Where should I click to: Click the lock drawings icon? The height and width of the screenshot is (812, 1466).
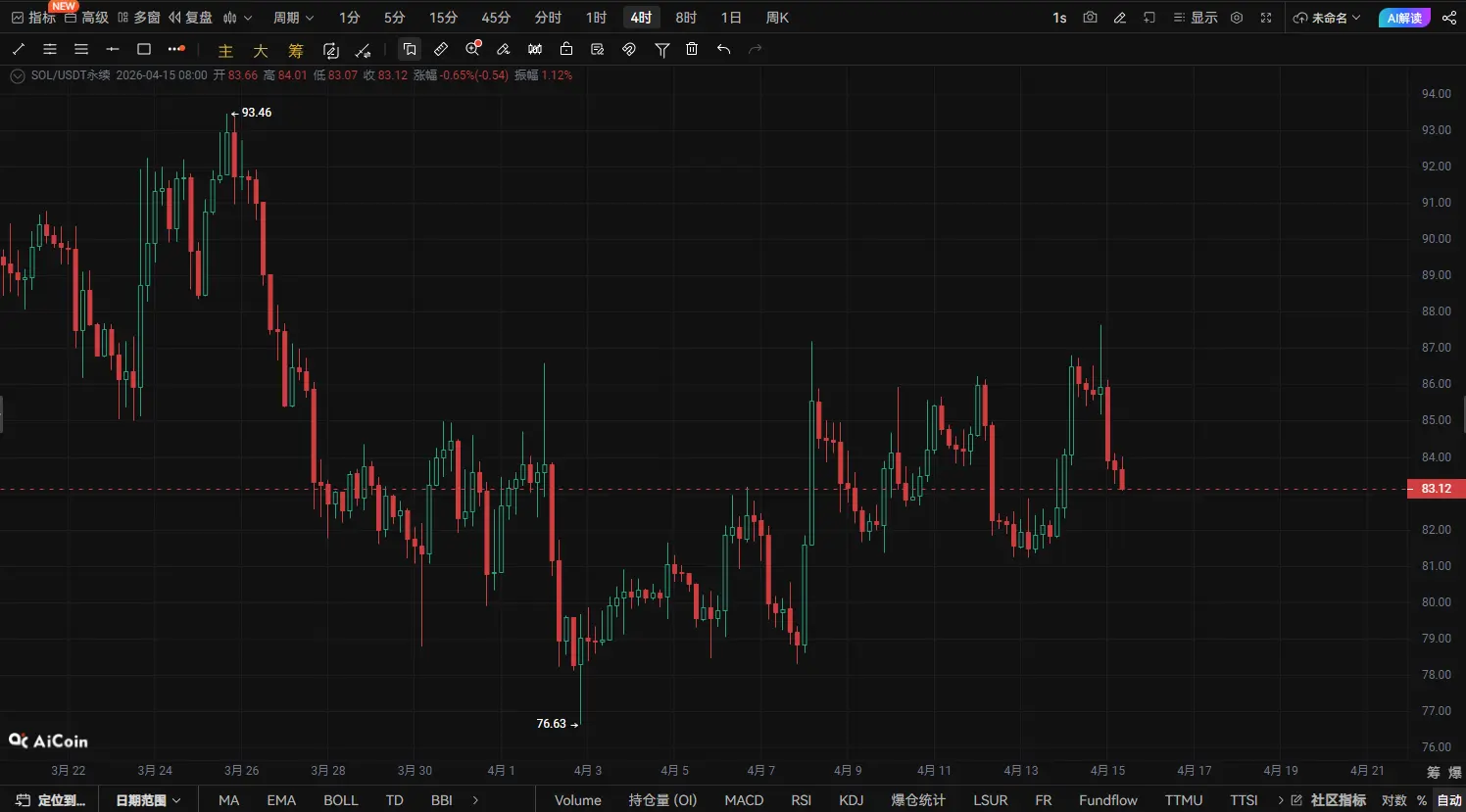coord(566,49)
